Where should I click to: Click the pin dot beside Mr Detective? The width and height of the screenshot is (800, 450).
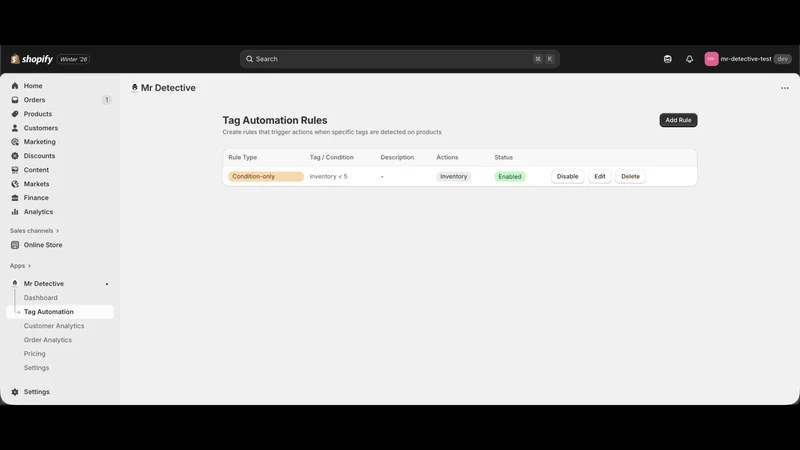pos(107,284)
